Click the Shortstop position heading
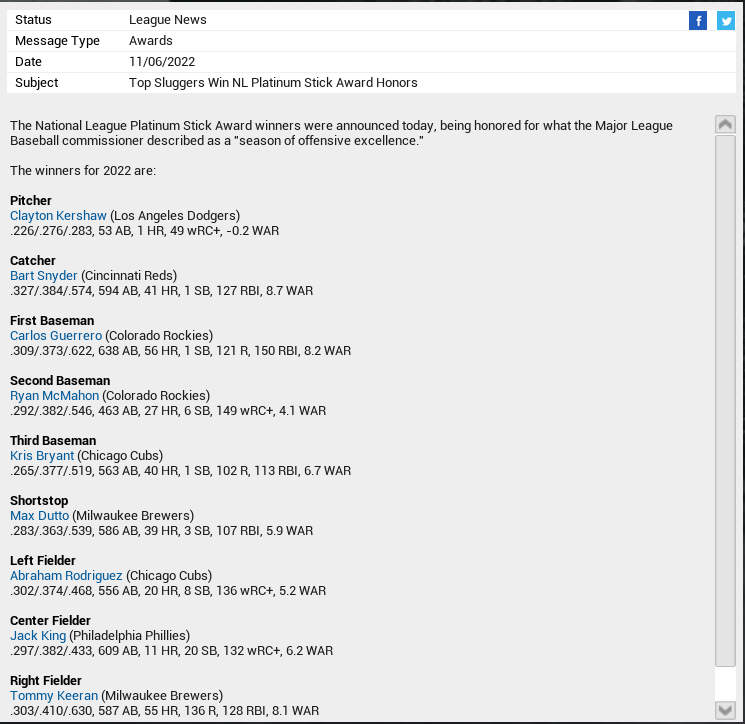Viewport: 745px width, 724px height. coord(39,501)
